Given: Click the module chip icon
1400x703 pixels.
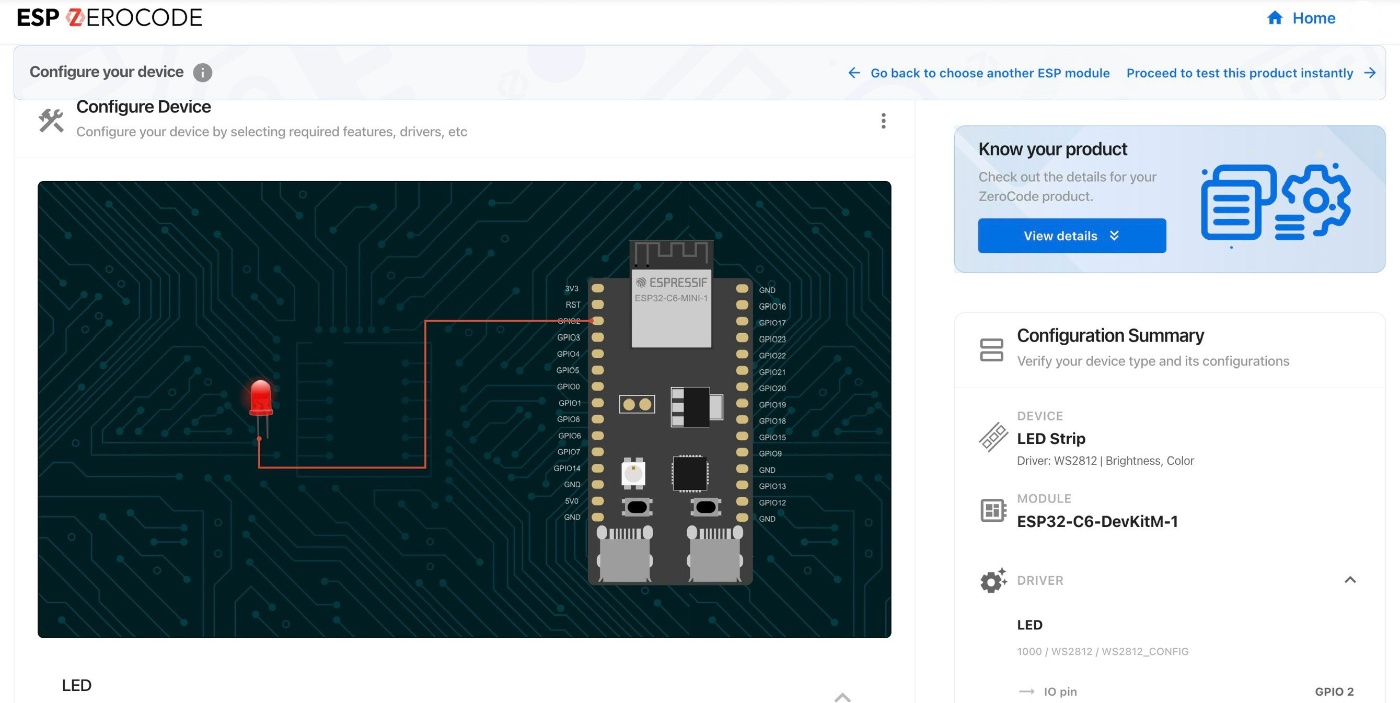Looking at the screenshot, I should point(992,511).
